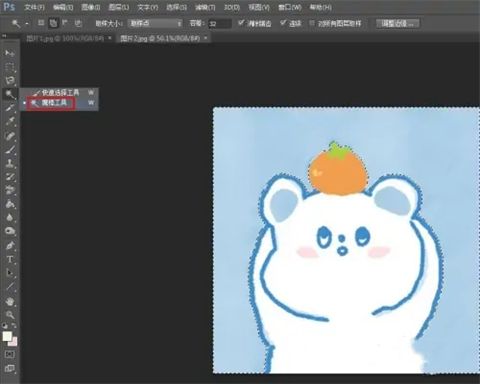Select the Healing Brush tool
The width and height of the screenshot is (480, 384).
point(10,136)
